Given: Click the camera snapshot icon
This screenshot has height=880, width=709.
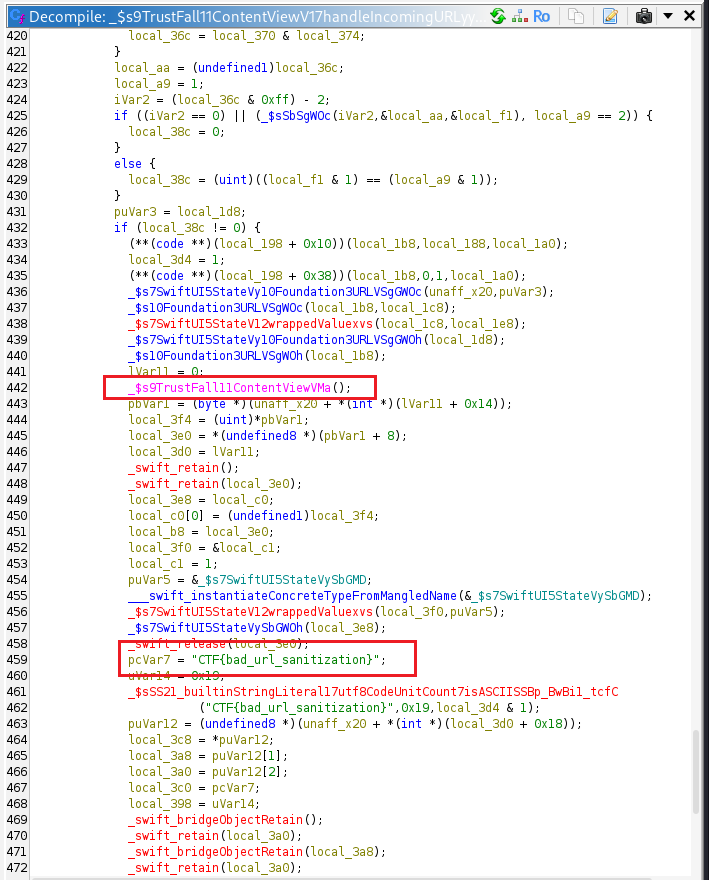Looking at the screenshot, I should pos(645,16).
